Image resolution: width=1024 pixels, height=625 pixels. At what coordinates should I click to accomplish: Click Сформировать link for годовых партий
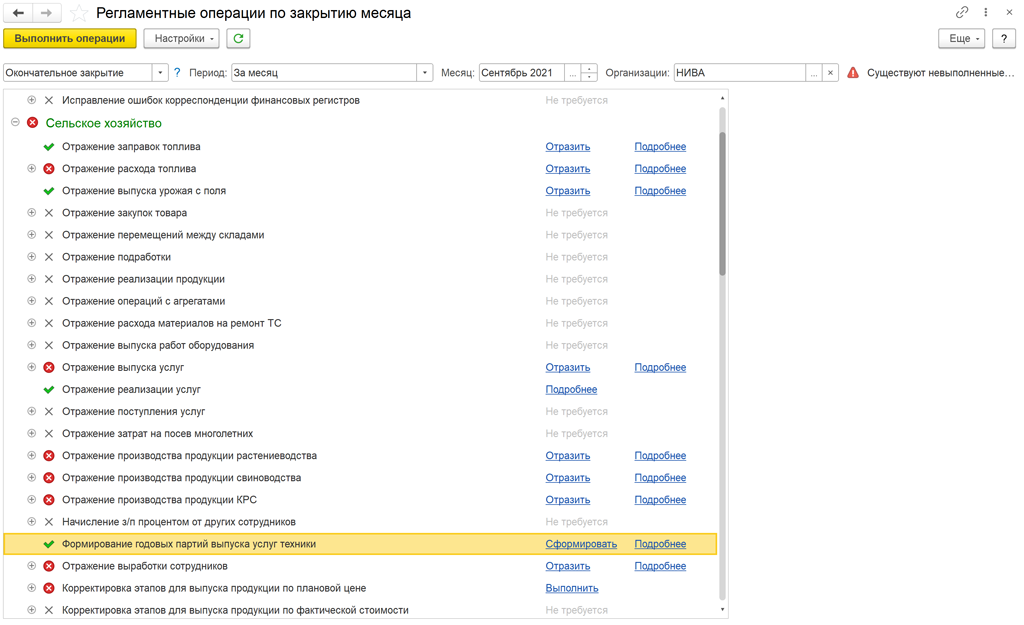point(581,544)
